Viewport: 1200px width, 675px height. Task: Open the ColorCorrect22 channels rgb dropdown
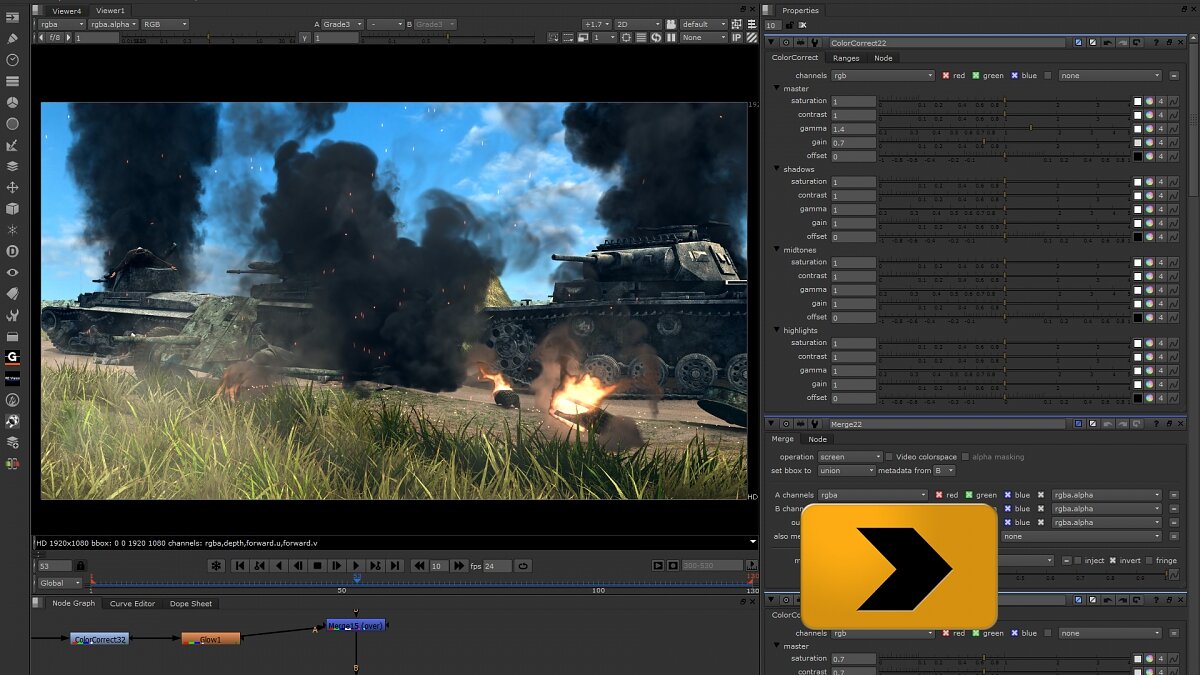(882, 75)
